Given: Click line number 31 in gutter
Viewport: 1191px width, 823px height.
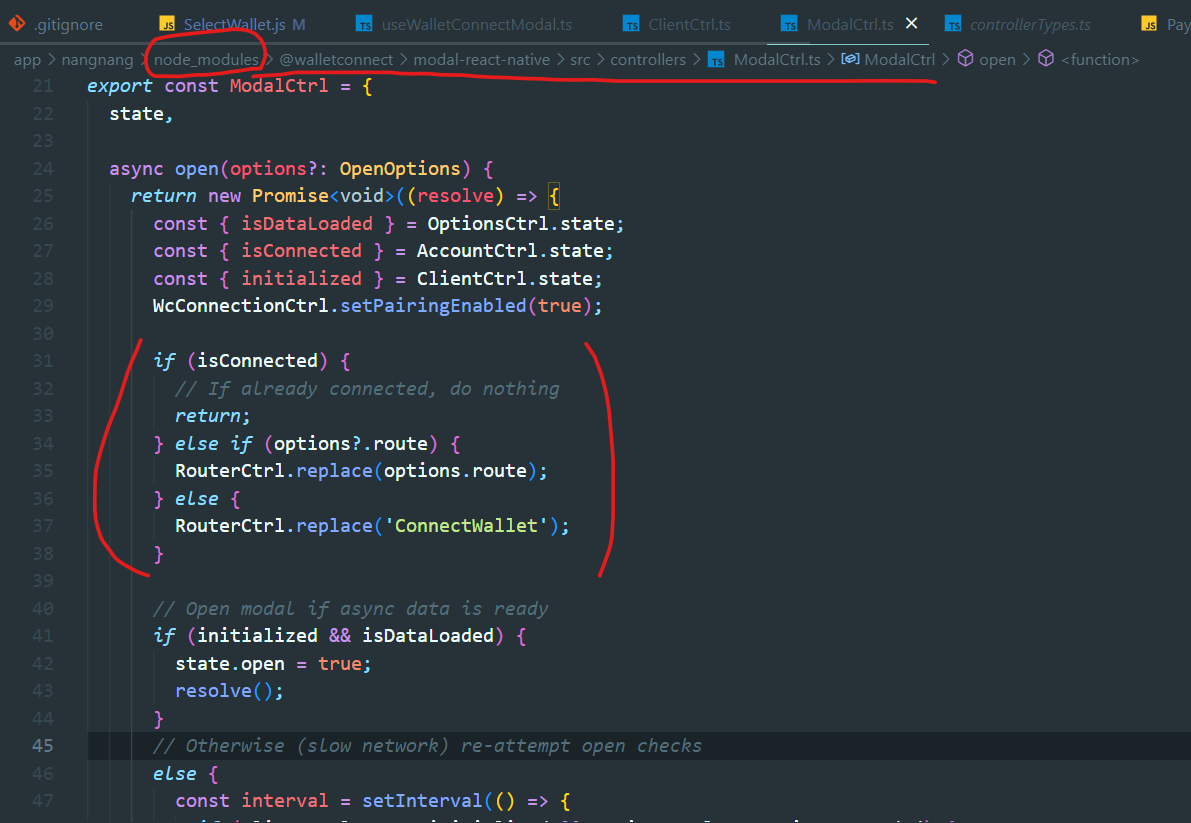Looking at the screenshot, I should click(43, 361).
